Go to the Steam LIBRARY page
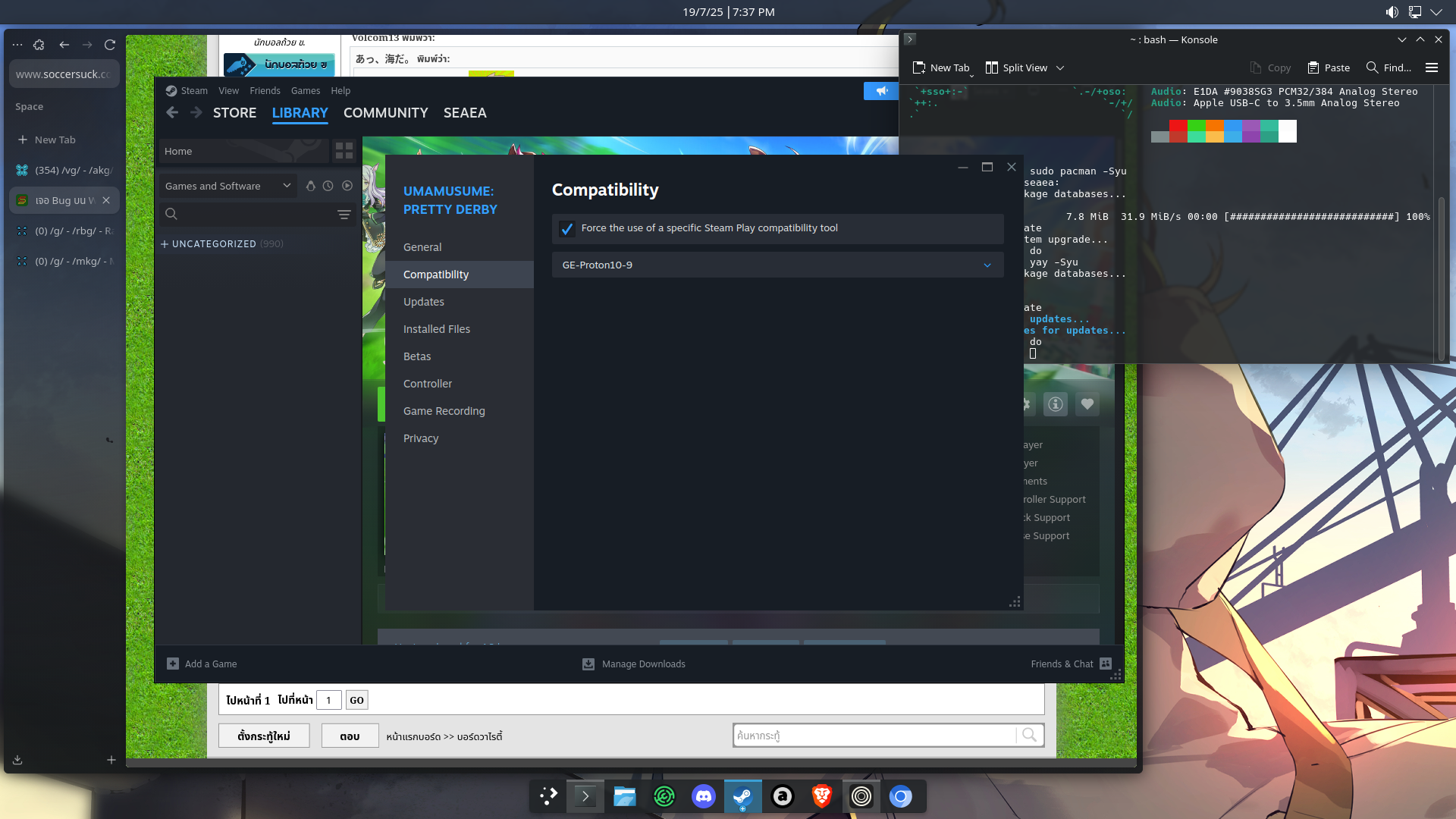 pos(300,113)
